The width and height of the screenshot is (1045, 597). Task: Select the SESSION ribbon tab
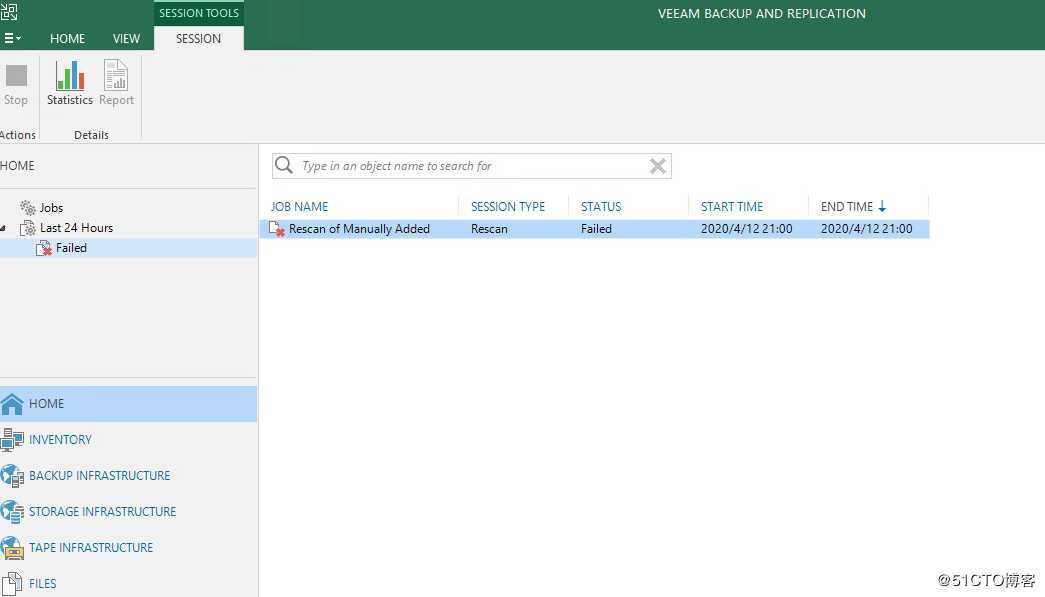198,39
